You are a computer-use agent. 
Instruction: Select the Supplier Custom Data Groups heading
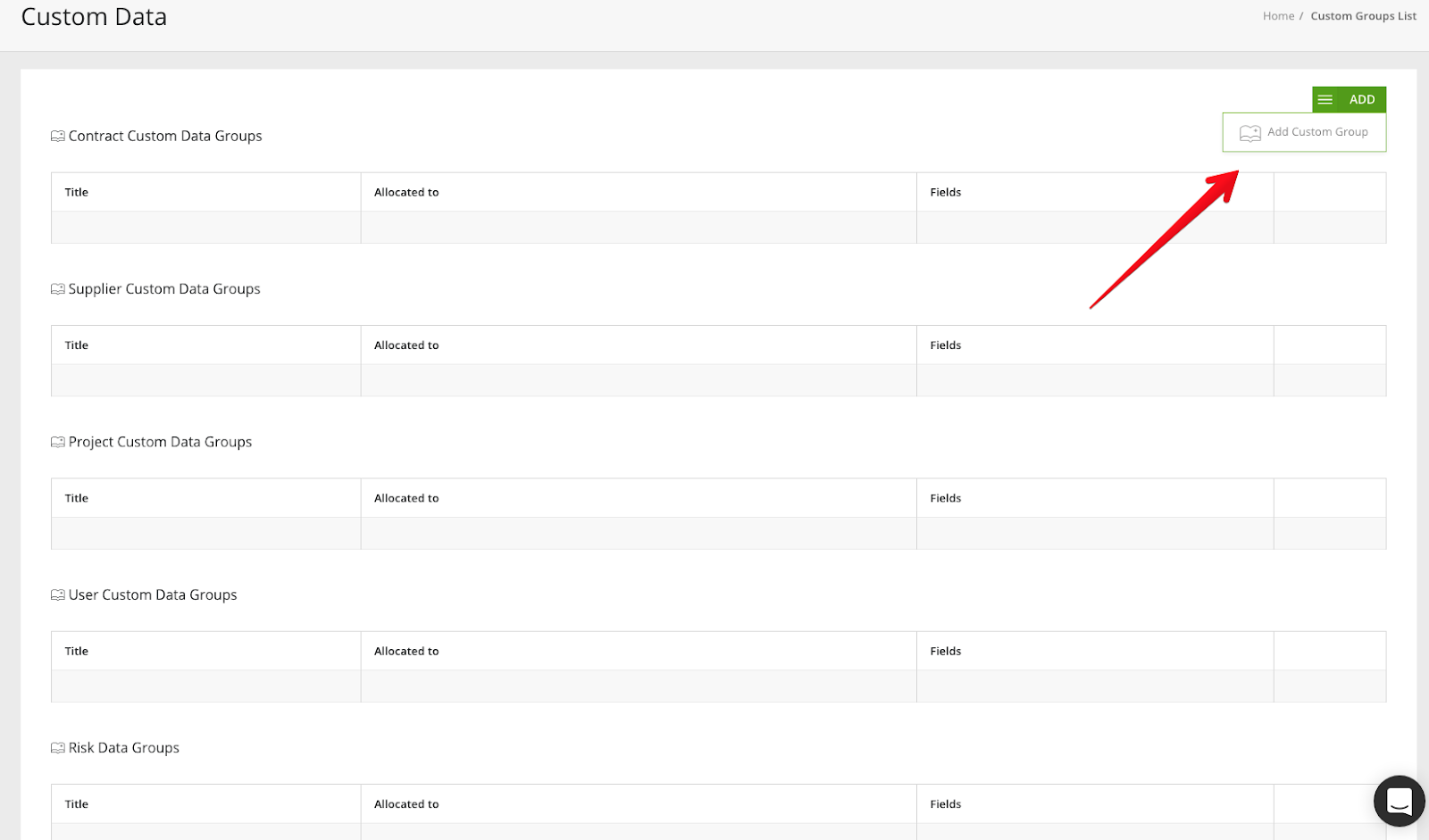(164, 289)
